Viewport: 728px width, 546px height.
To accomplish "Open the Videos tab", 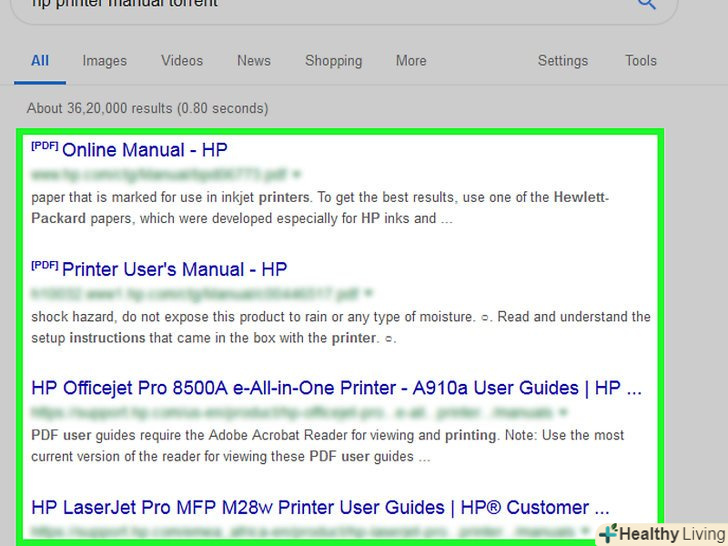I will pos(182,61).
